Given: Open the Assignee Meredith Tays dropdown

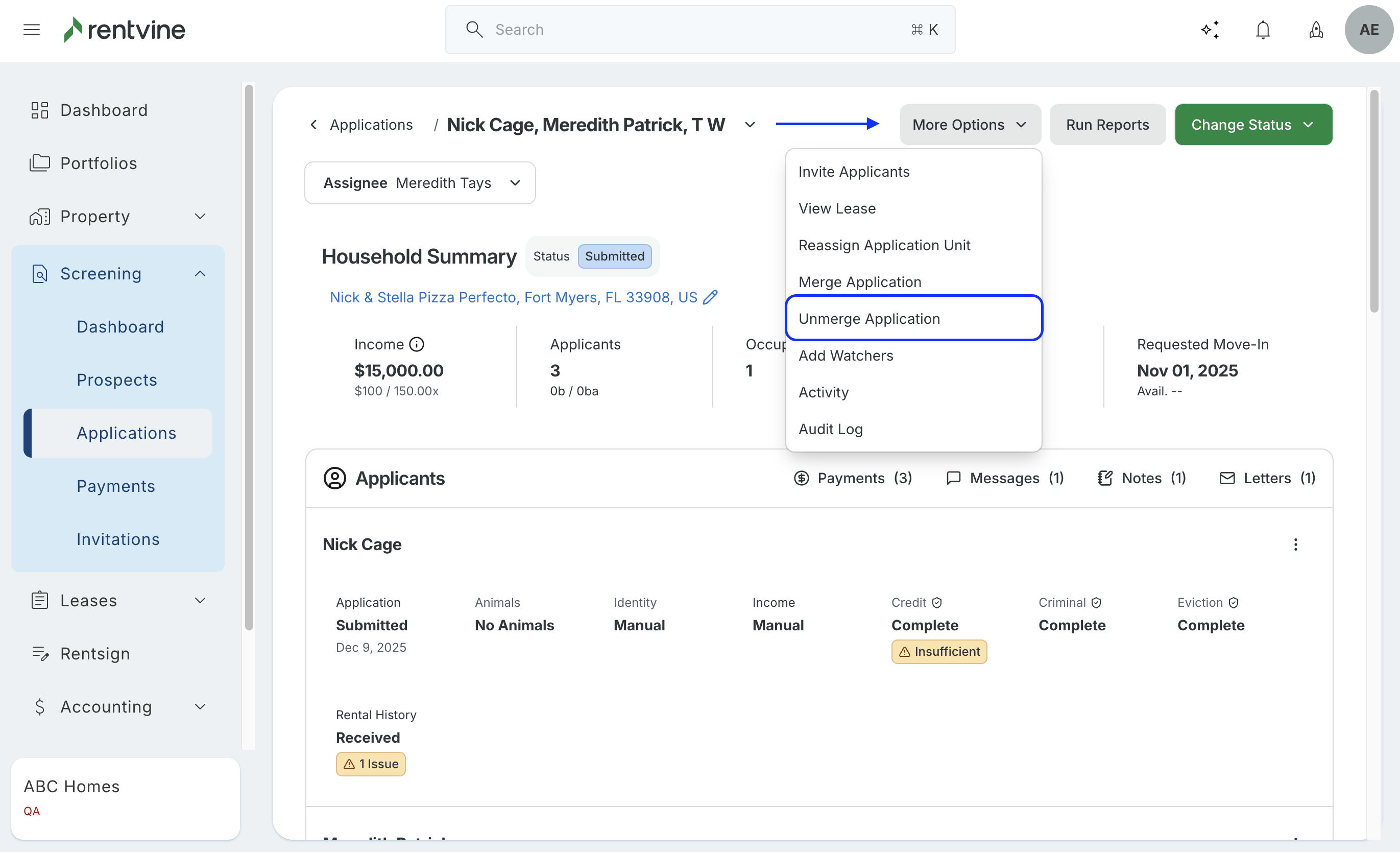Looking at the screenshot, I should coord(419,183).
